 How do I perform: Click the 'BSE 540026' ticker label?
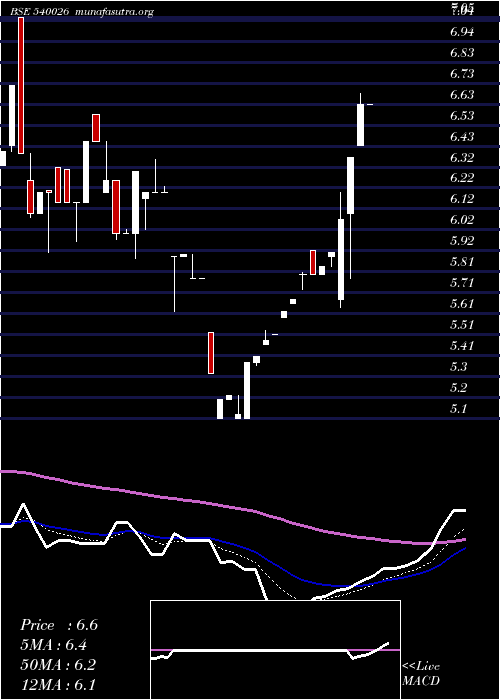[41, 12]
